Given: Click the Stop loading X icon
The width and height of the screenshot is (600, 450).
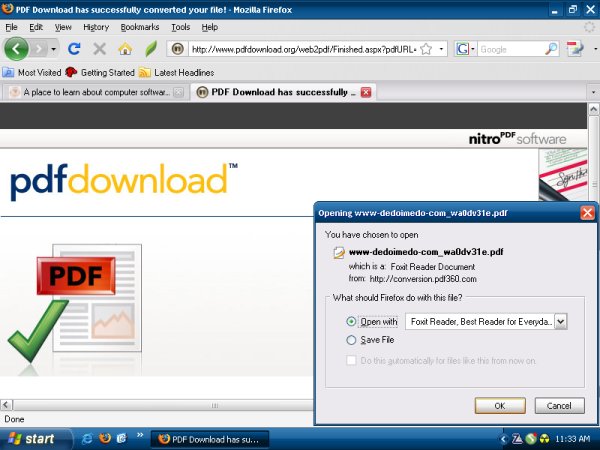Looking at the screenshot, I should 99,49.
